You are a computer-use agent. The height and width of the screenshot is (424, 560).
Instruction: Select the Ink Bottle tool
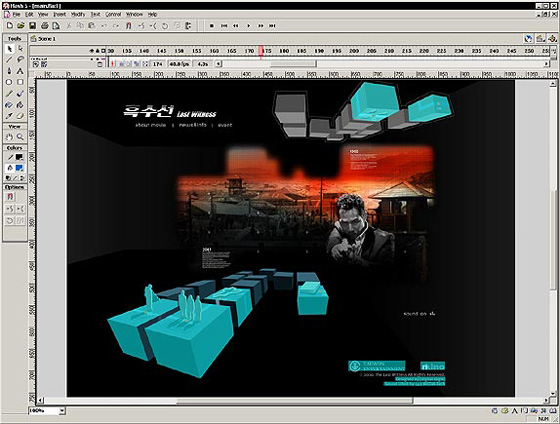pyautogui.click(x=10, y=105)
